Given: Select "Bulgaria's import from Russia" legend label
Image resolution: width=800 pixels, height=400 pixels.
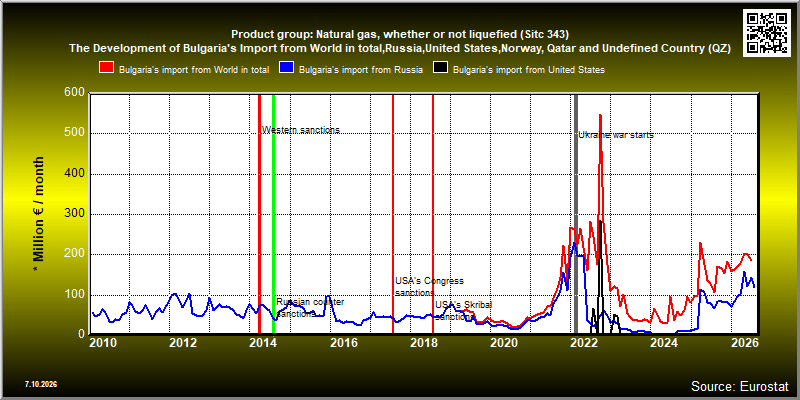Looking at the screenshot, I should tap(361, 70).
